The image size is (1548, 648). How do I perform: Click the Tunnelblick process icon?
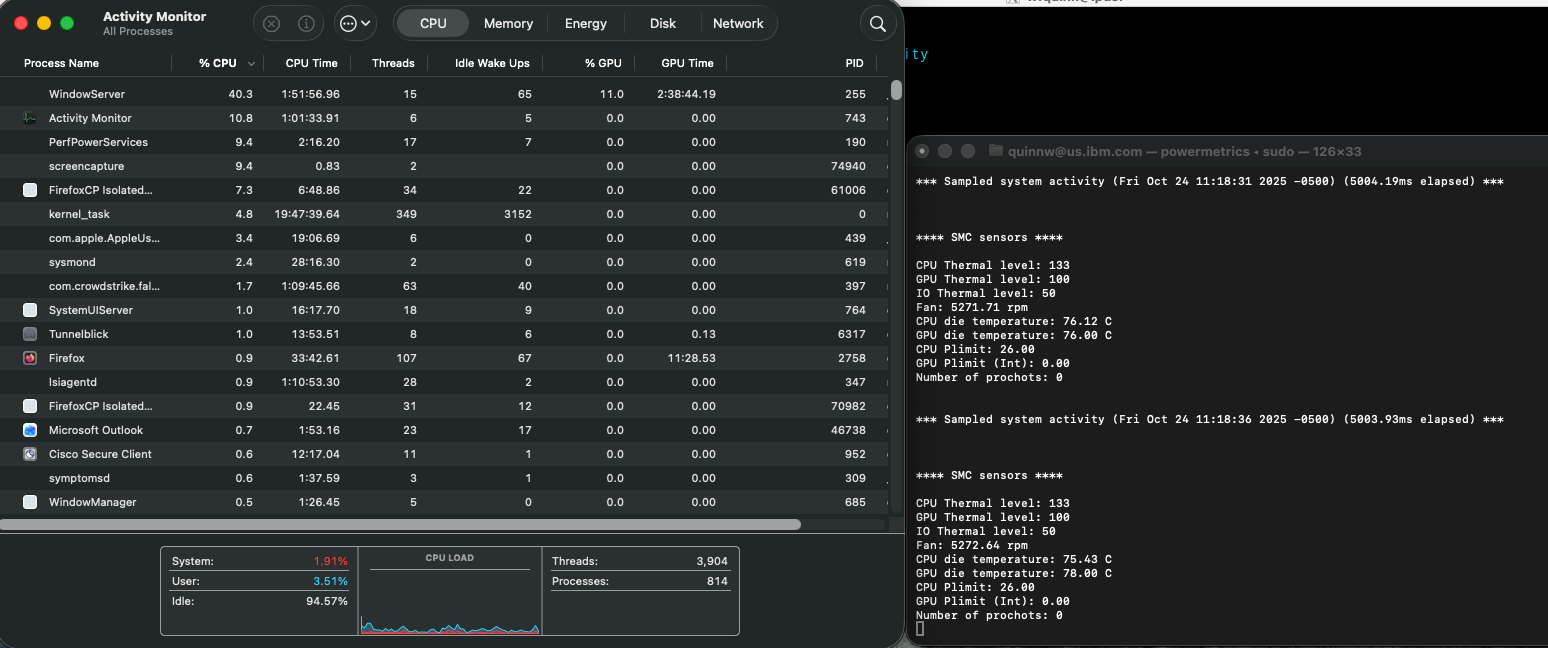30,334
